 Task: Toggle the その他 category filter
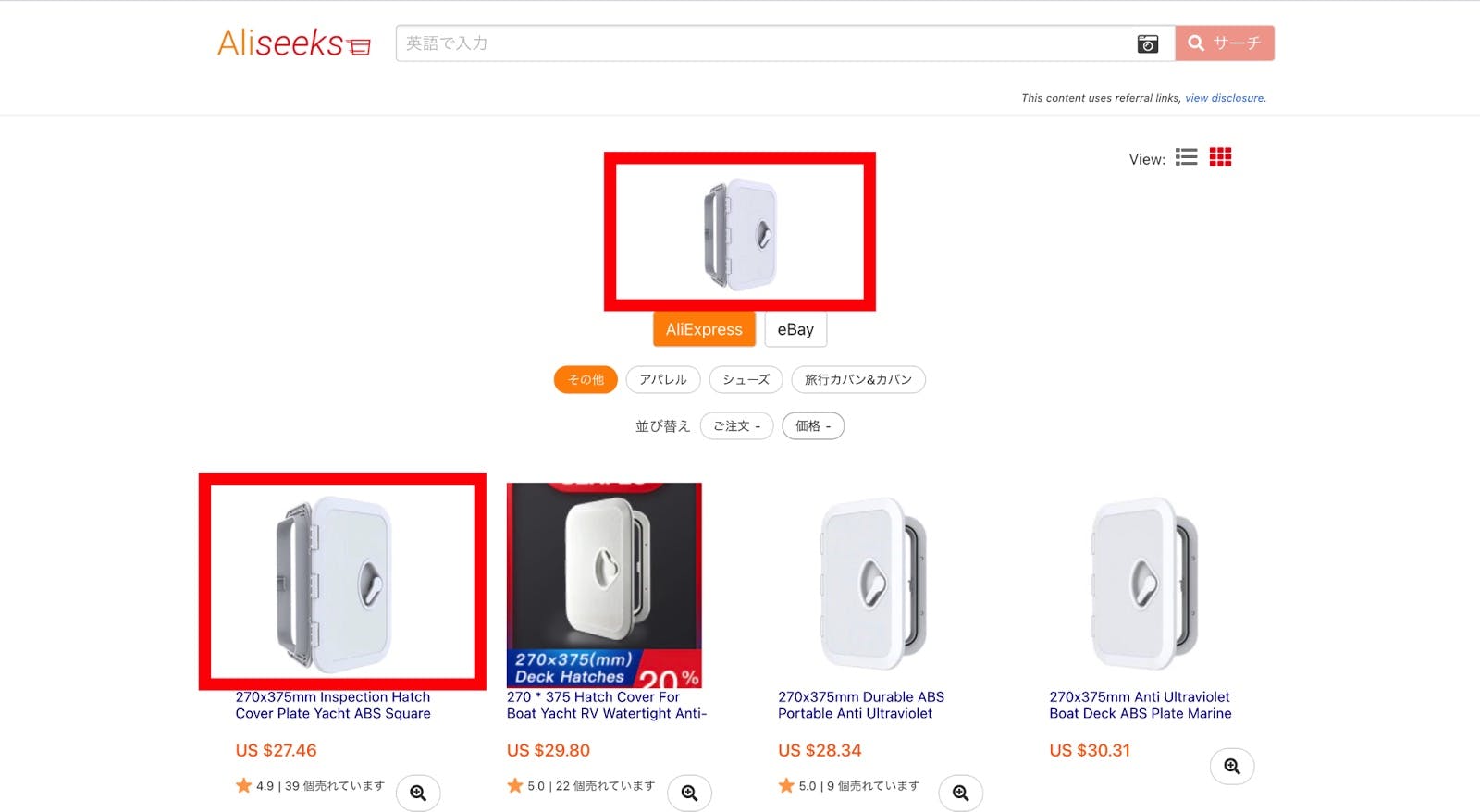click(586, 379)
